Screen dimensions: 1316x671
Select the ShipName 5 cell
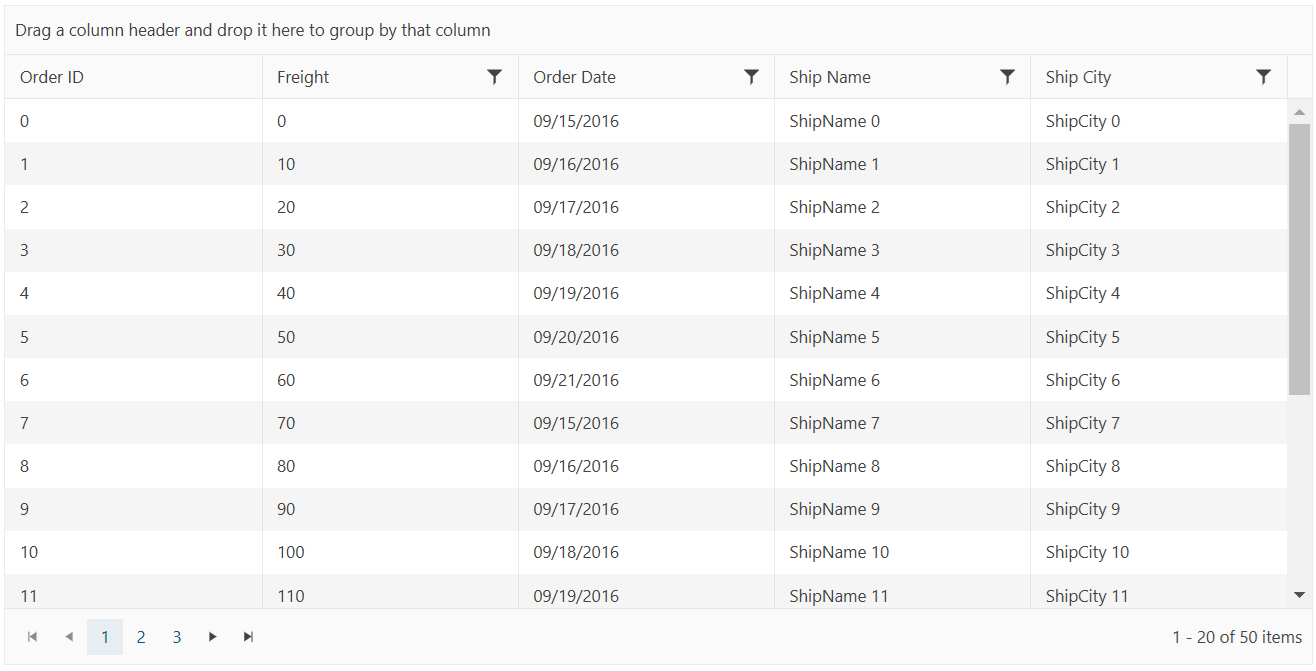pos(834,337)
